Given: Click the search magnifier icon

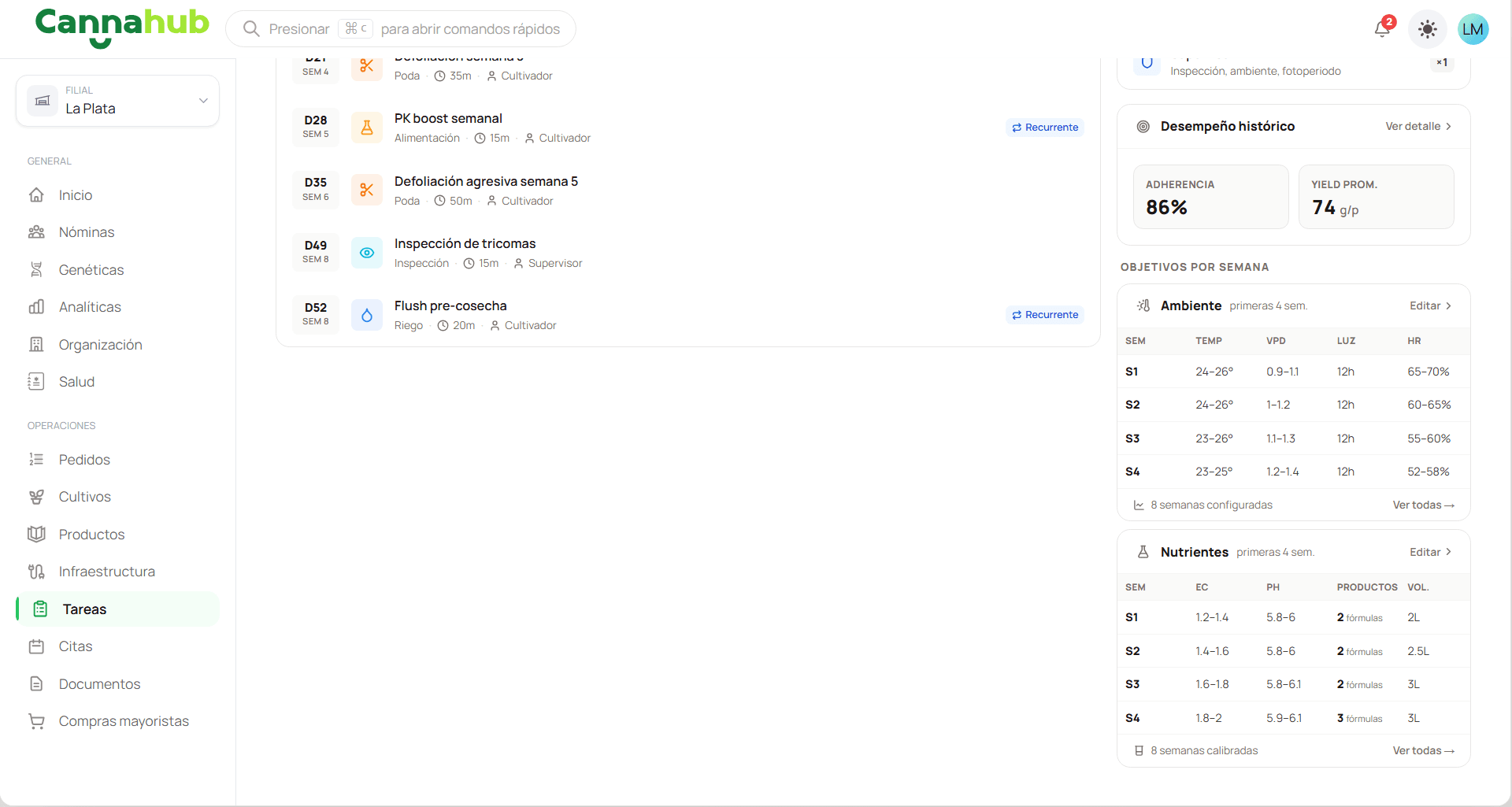Looking at the screenshot, I should tap(251, 29).
